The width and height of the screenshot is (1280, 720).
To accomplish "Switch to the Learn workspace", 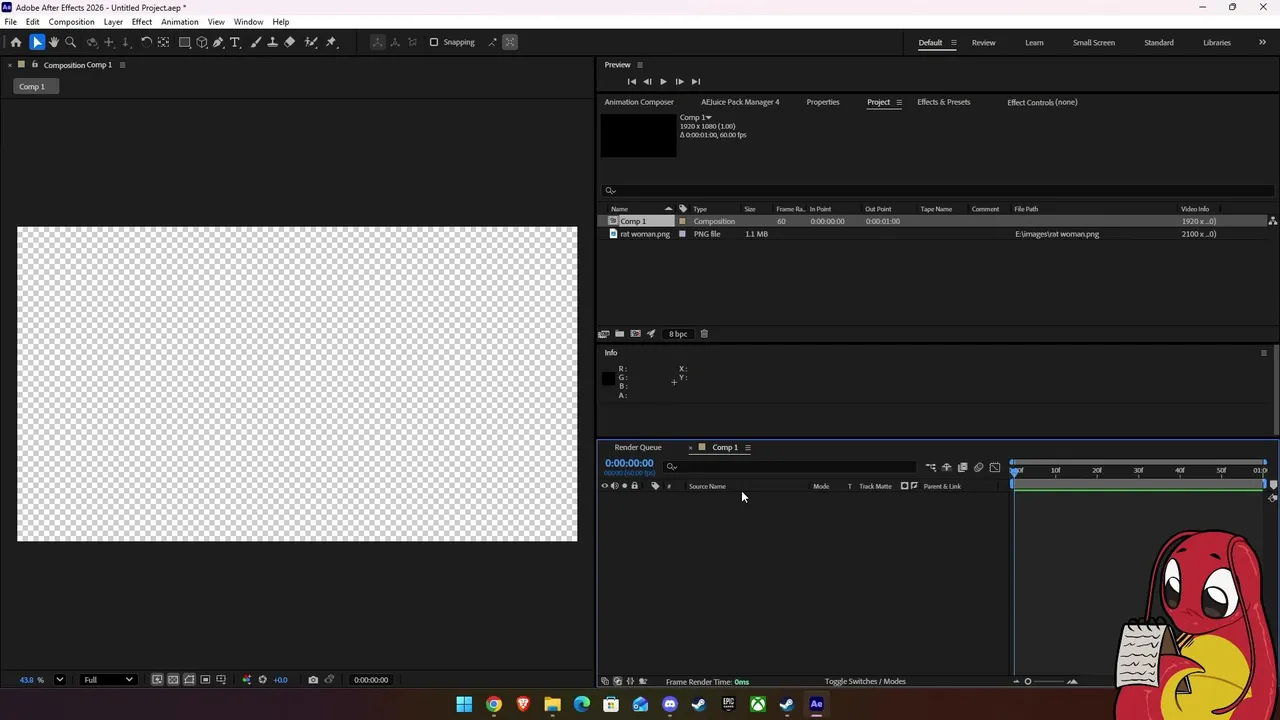I will coord(1034,43).
